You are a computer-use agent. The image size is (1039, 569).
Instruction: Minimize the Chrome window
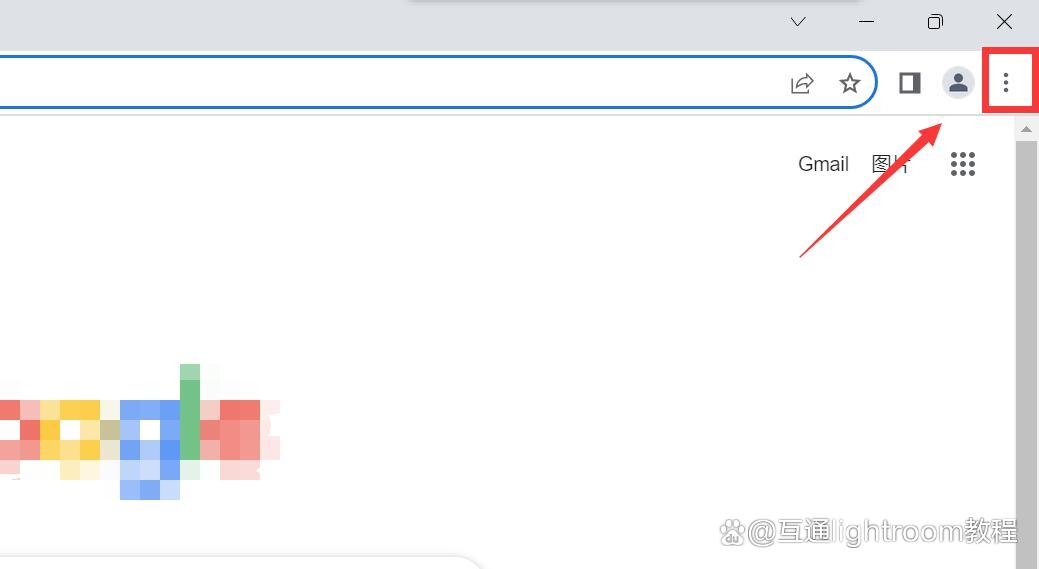pos(866,22)
